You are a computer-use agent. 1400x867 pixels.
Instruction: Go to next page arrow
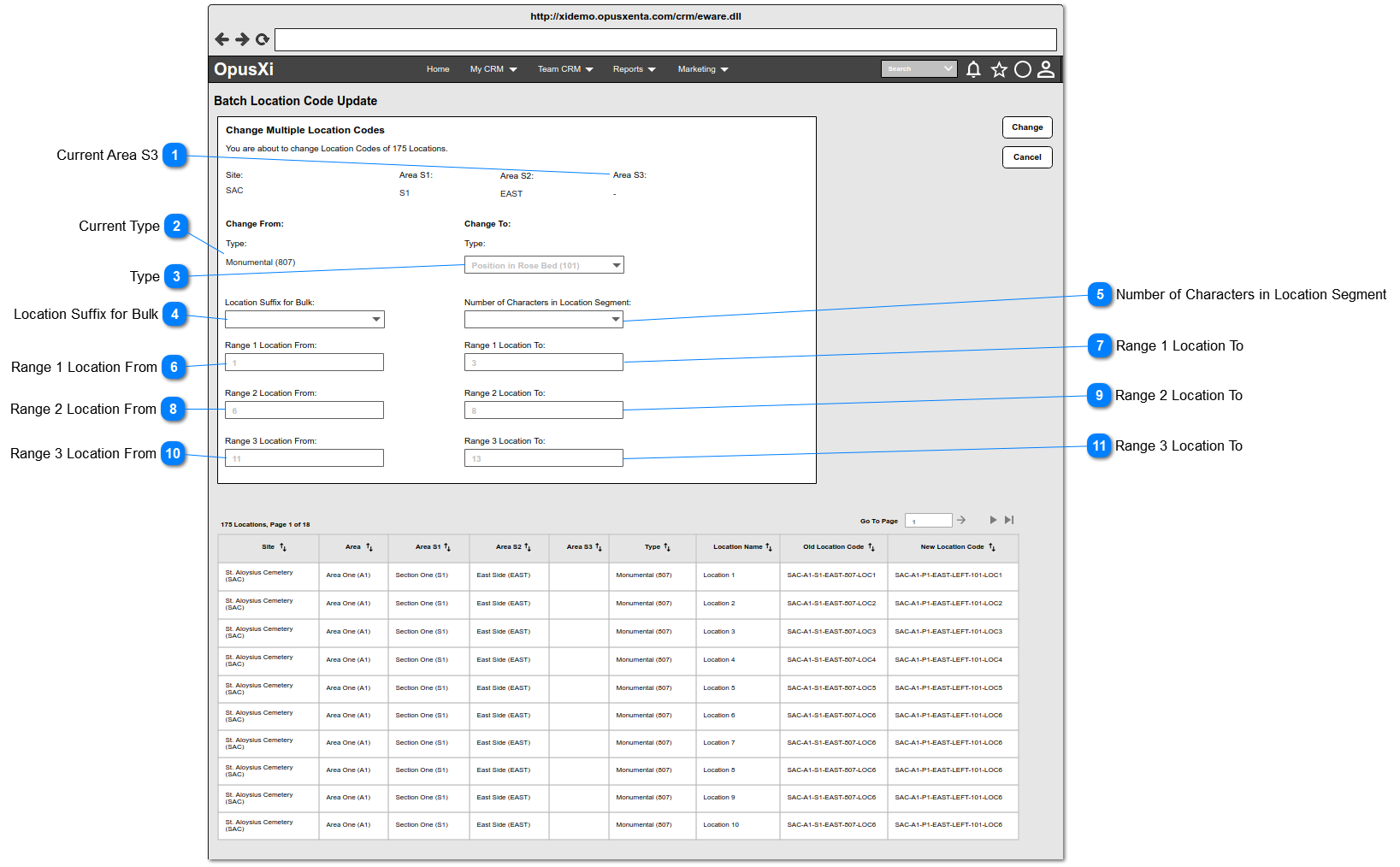click(x=993, y=520)
